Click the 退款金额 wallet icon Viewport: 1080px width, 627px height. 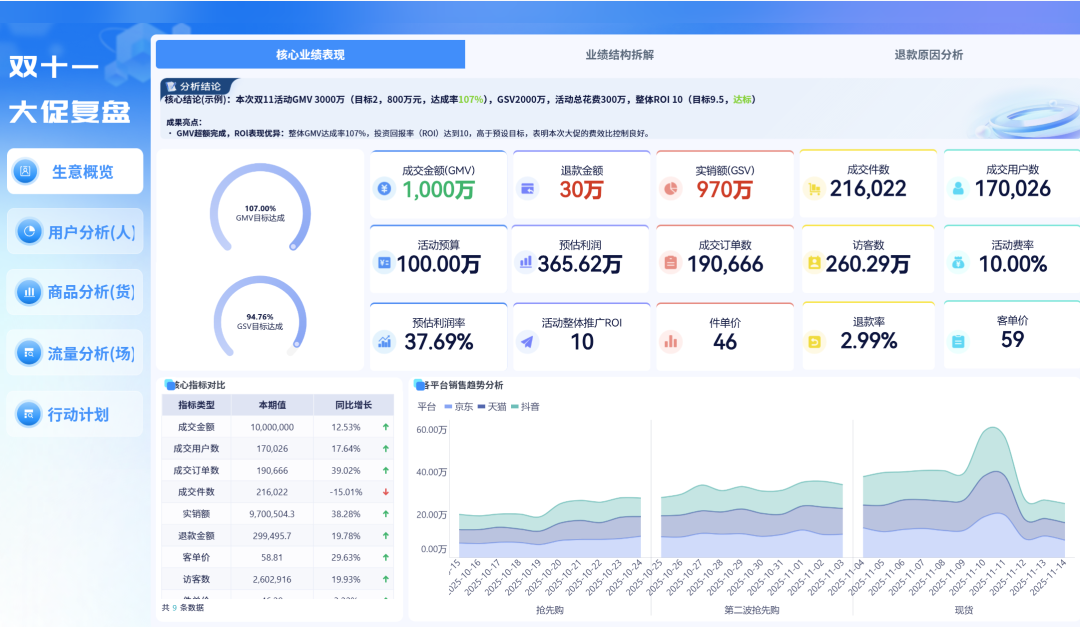pyautogui.click(x=528, y=188)
